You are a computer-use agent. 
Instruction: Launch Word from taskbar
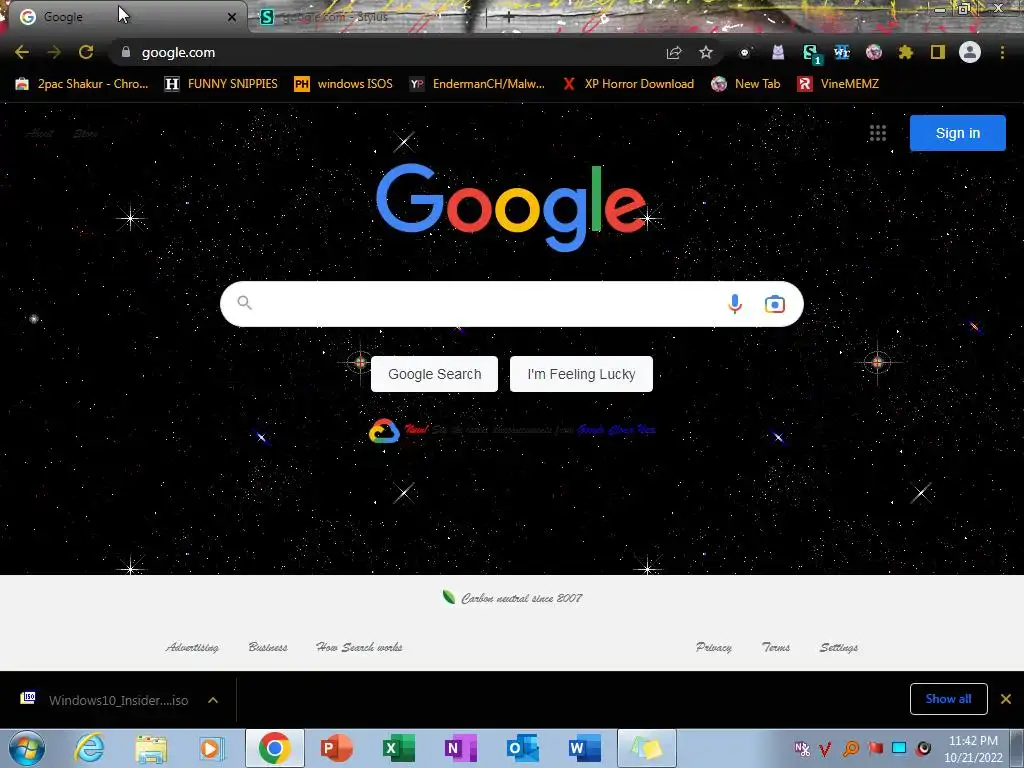[584, 748]
